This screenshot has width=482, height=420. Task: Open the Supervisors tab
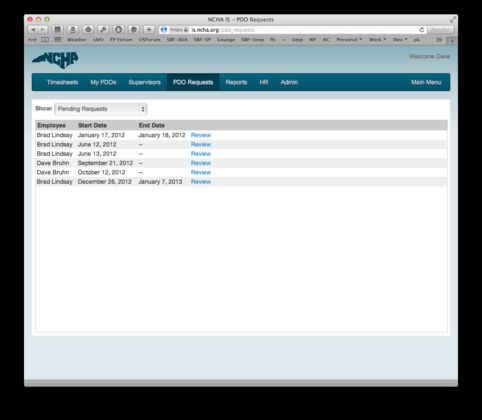144,82
